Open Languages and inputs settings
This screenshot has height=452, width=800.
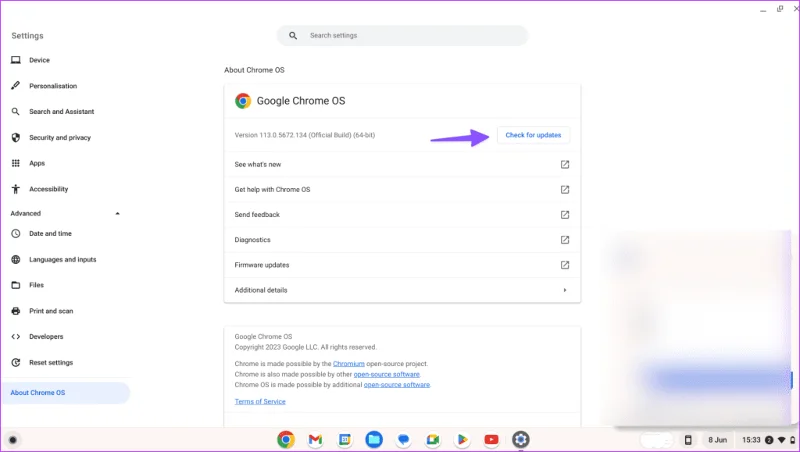click(x=65, y=259)
